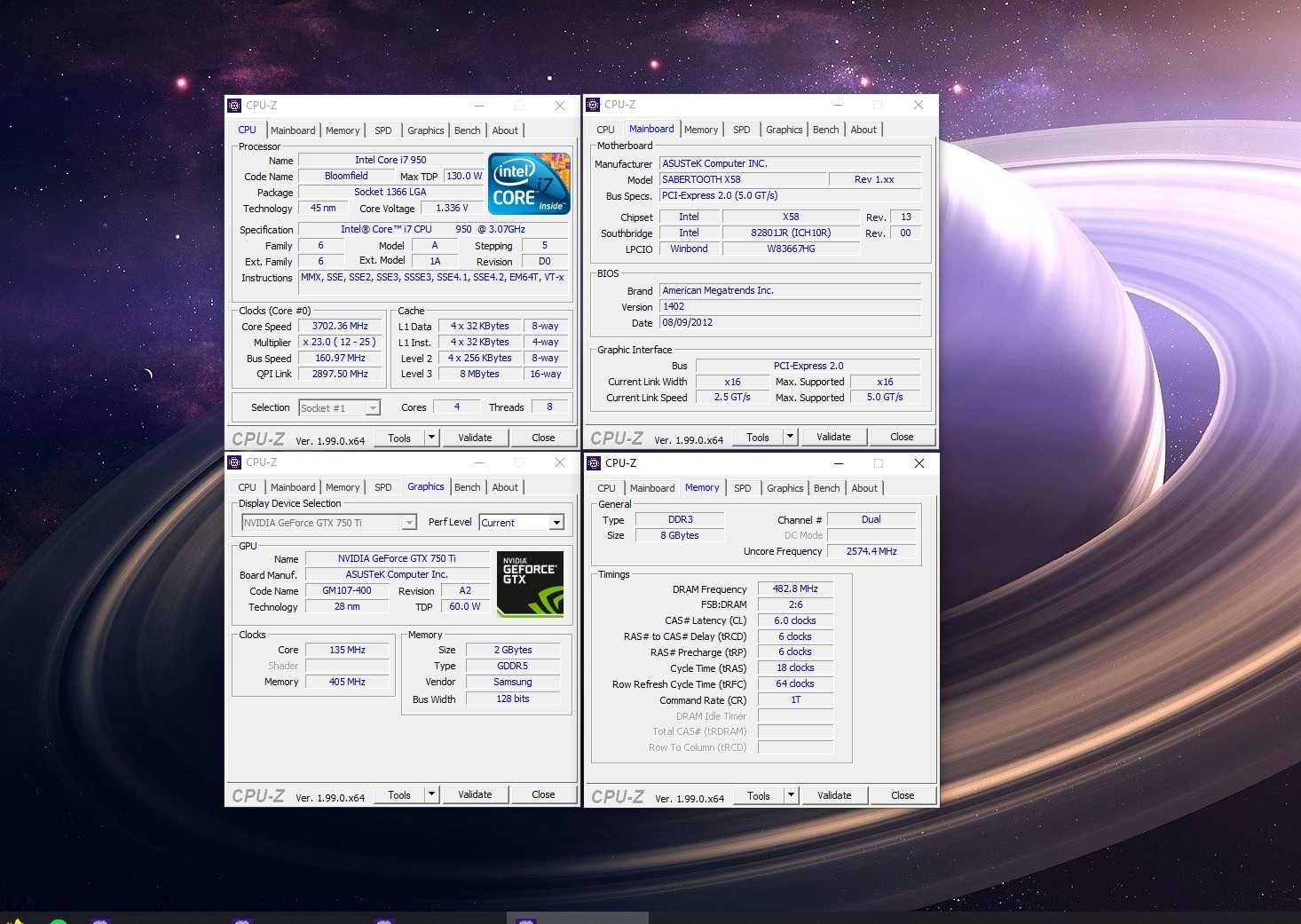
Task: Click Close text button in Graphics-tab window
Action: tap(543, 794)
